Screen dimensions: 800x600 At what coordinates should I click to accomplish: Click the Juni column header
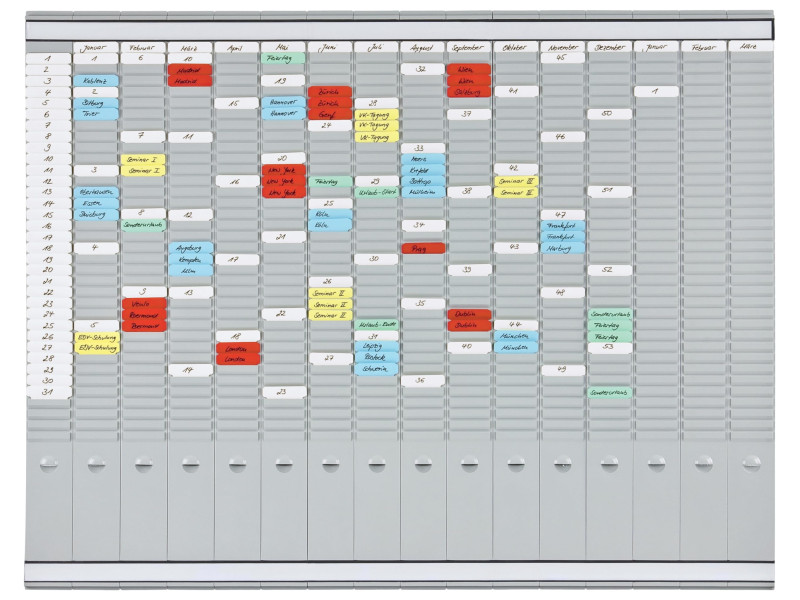tap(330, 47)
